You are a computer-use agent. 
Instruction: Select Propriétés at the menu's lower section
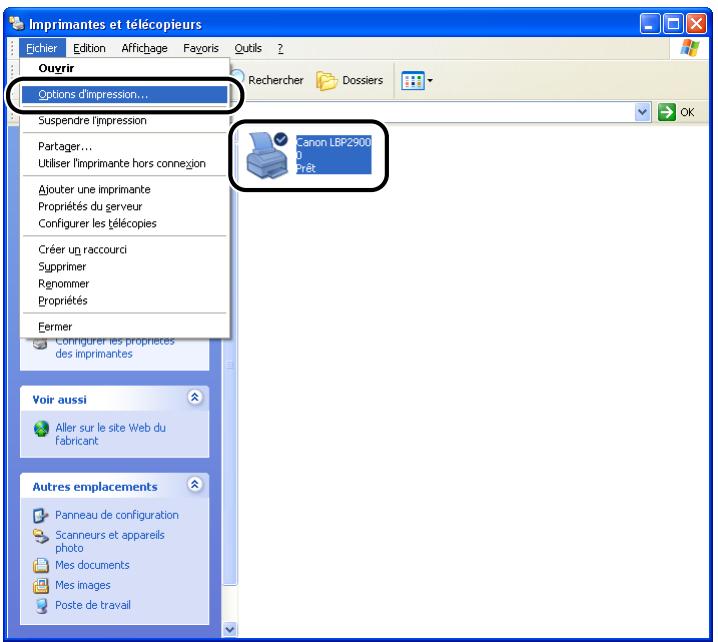point(125,300)
